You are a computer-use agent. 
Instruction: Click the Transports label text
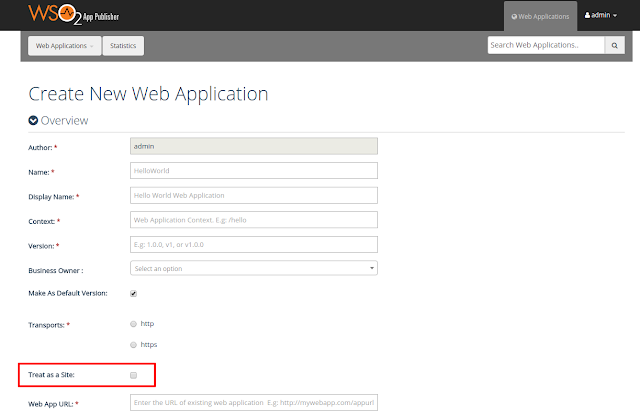[x=46, y=325]
